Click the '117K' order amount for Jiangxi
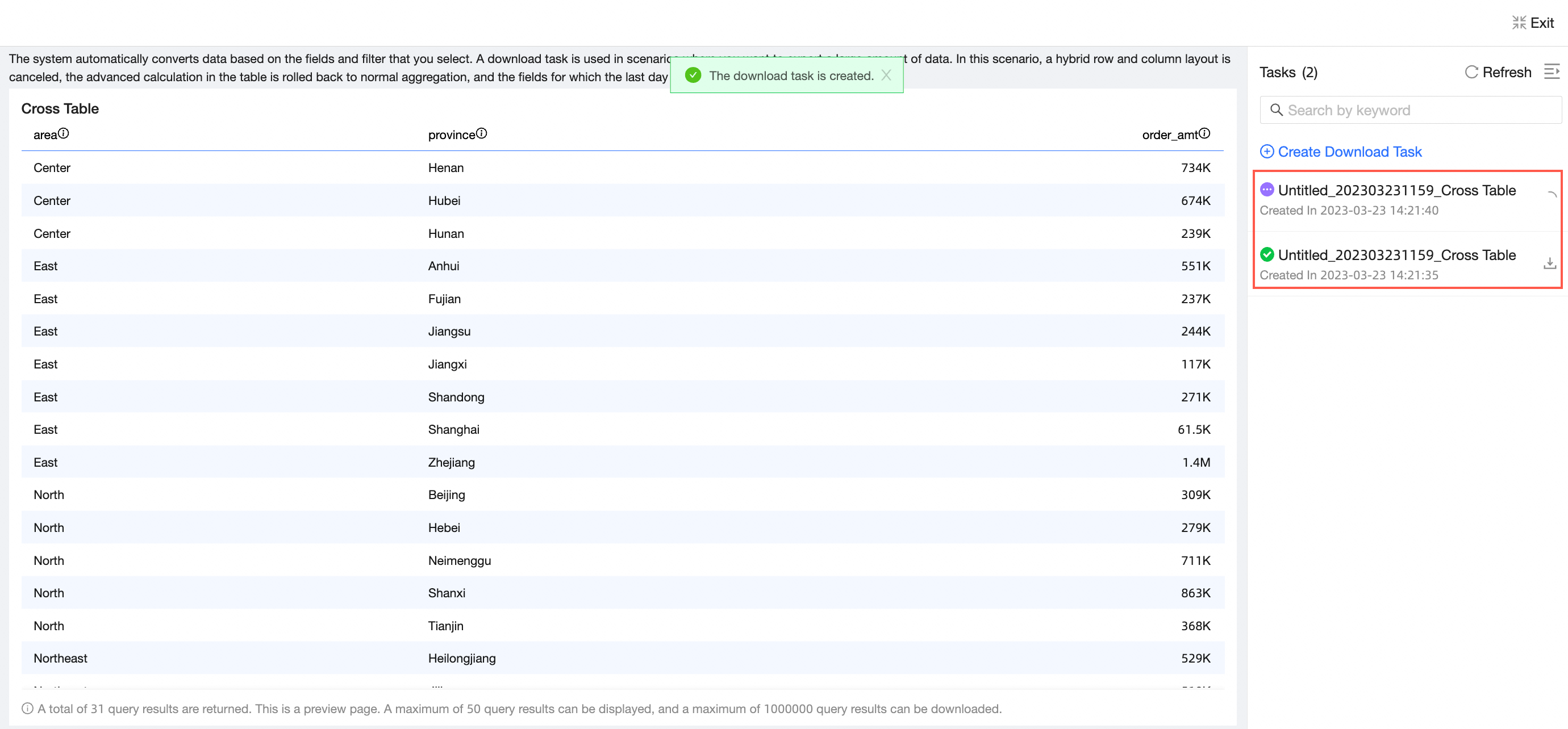The image size is (1568, 729). (x=1195, y=364)
